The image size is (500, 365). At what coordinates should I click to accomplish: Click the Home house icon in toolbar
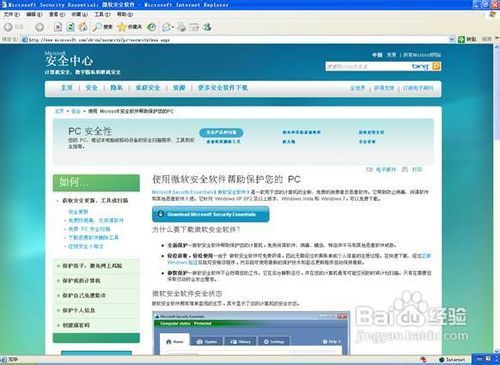[x=83, y=27]
